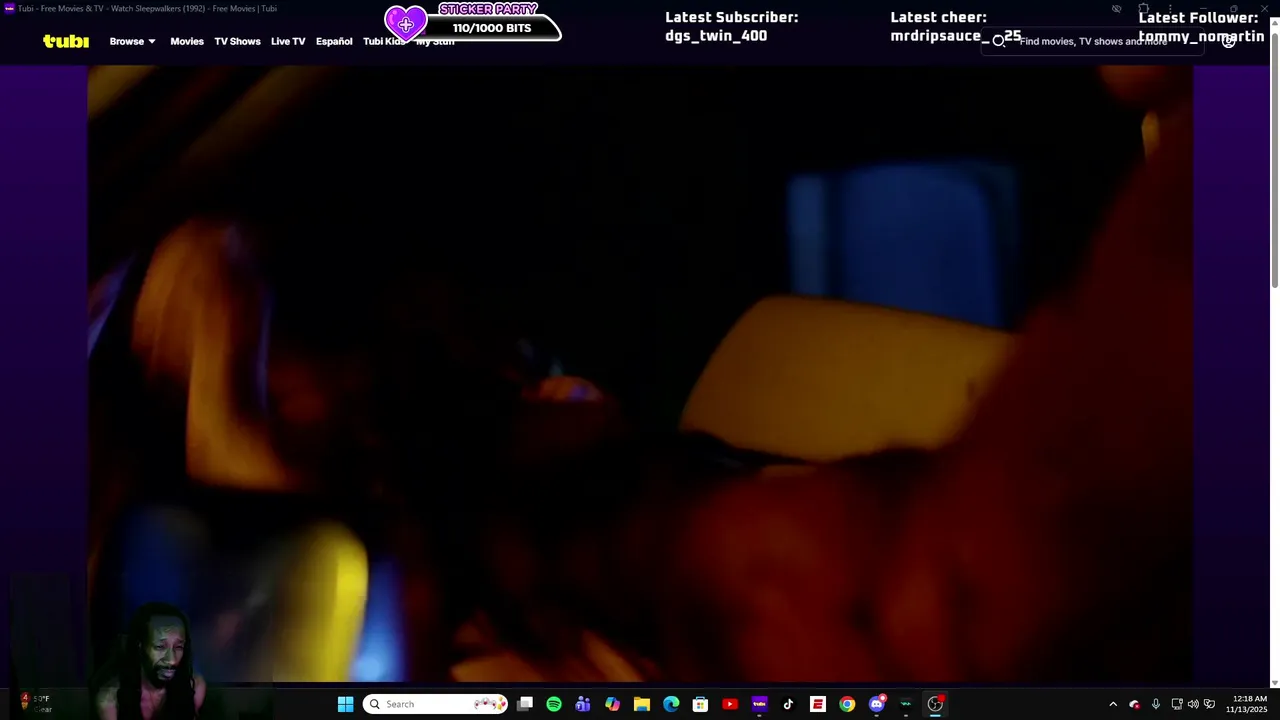Open Microsoft Teams from the taskbar
1280x720 pixels.
tap(583, 704)
